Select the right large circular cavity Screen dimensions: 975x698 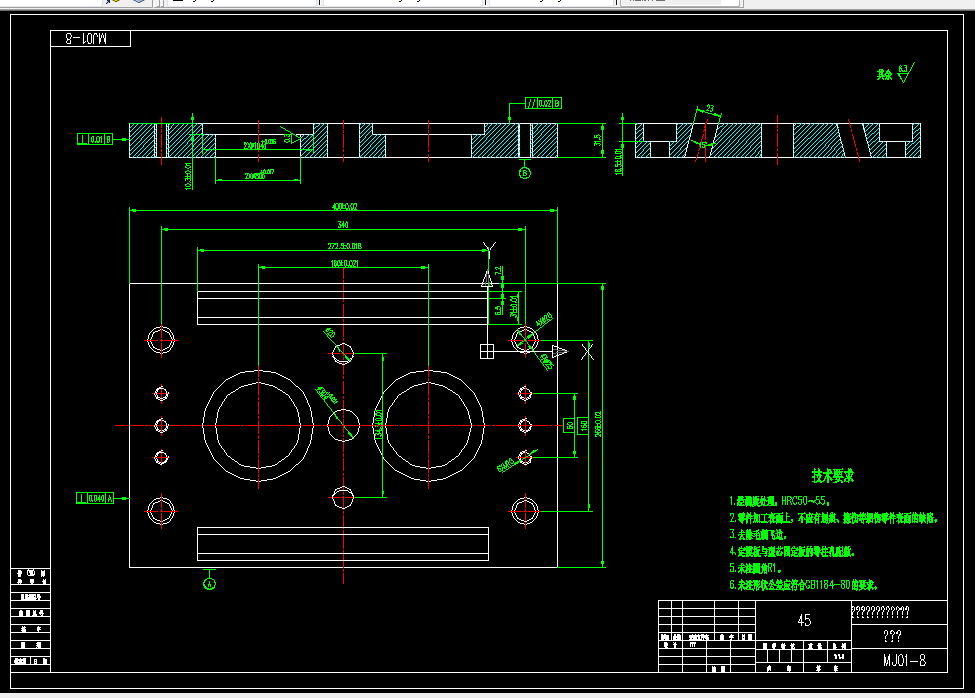(428, 426)
